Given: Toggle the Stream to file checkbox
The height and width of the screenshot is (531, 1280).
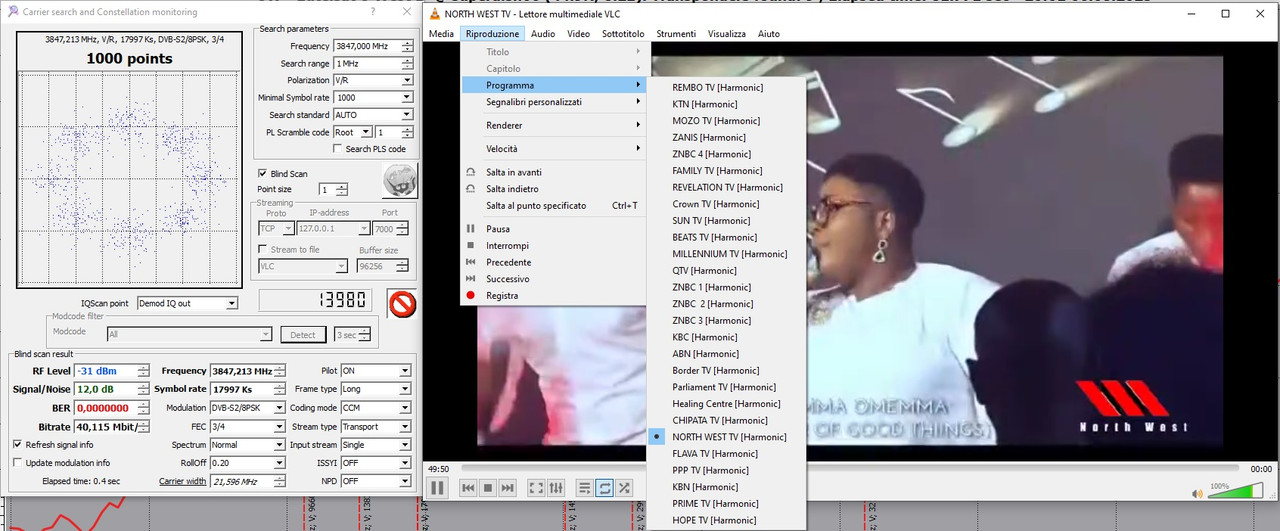Looking at the screenshot, I should pos(263,250).
